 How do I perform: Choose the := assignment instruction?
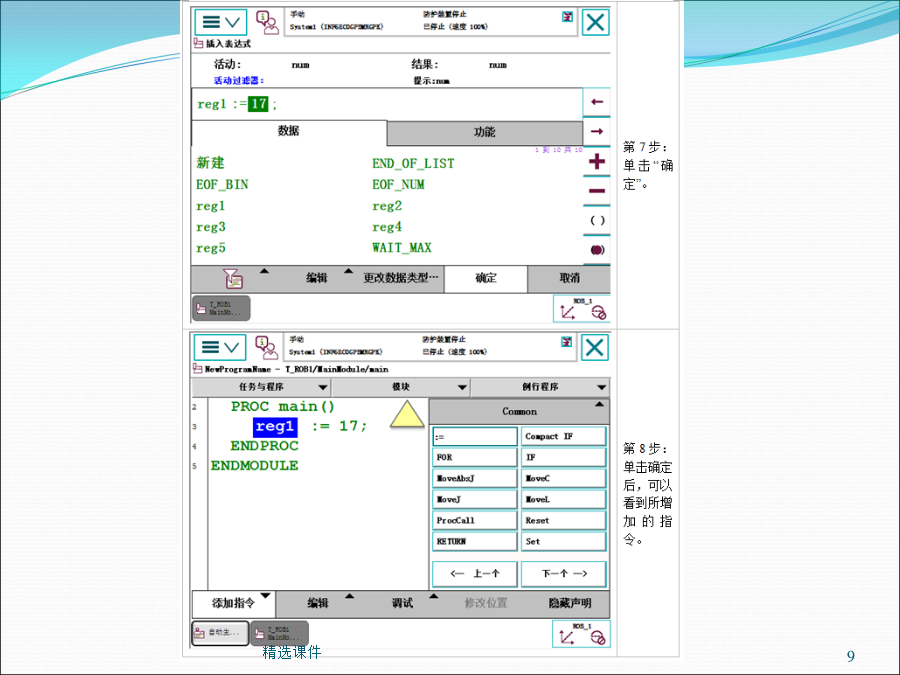tap(475, 437)
